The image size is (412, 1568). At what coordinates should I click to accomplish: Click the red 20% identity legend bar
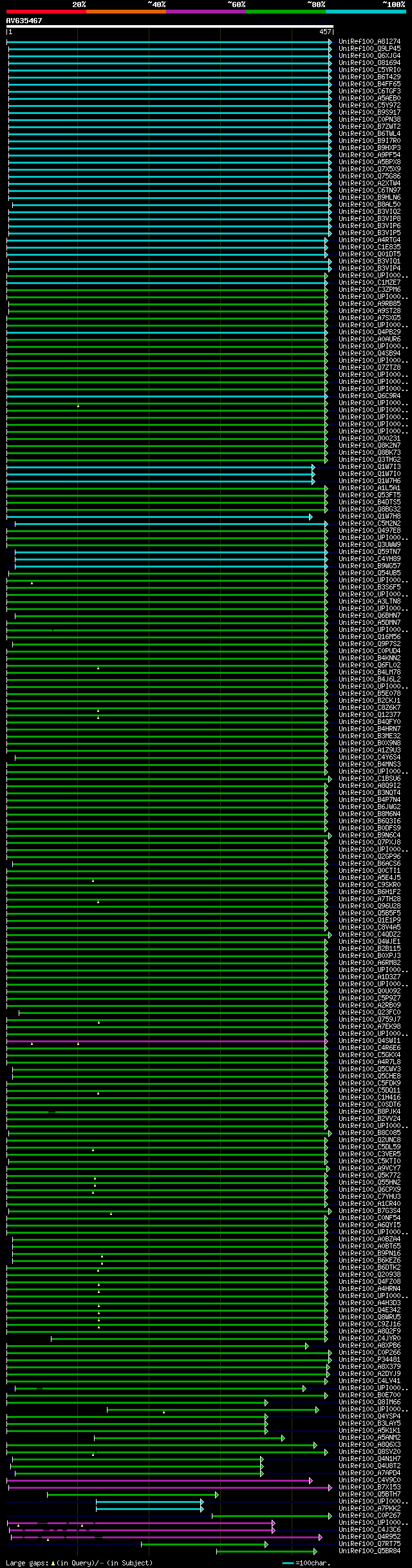pyautogui.click(x=46, y=12)
